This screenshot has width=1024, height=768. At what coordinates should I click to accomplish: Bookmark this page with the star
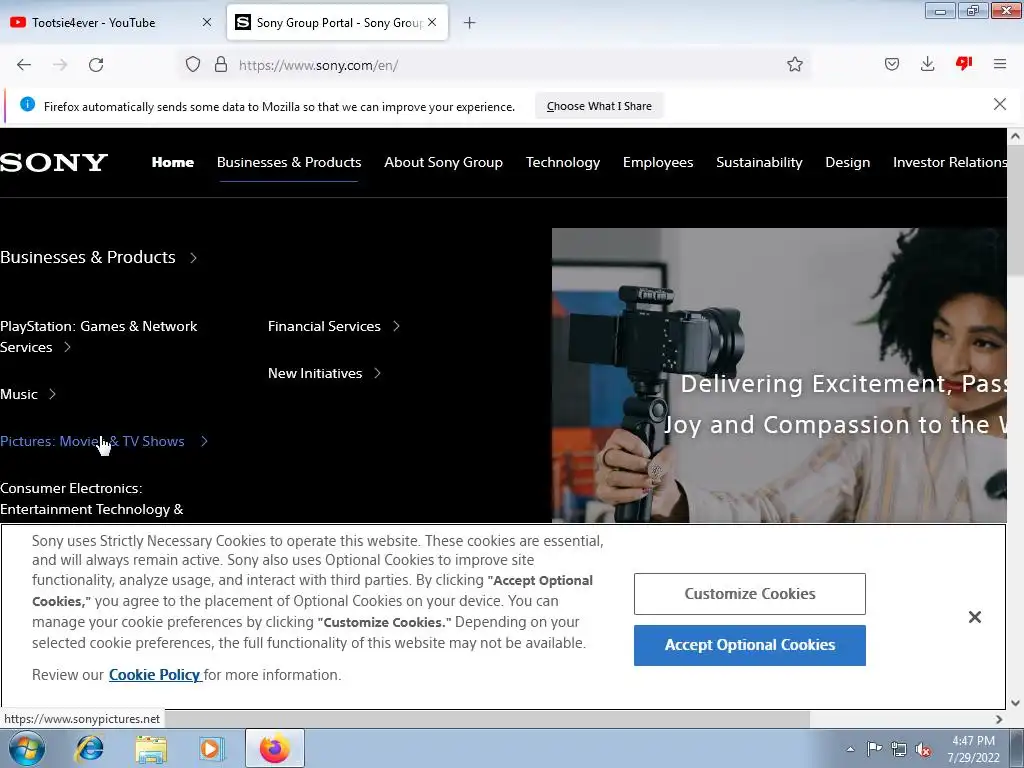[795, 64]
